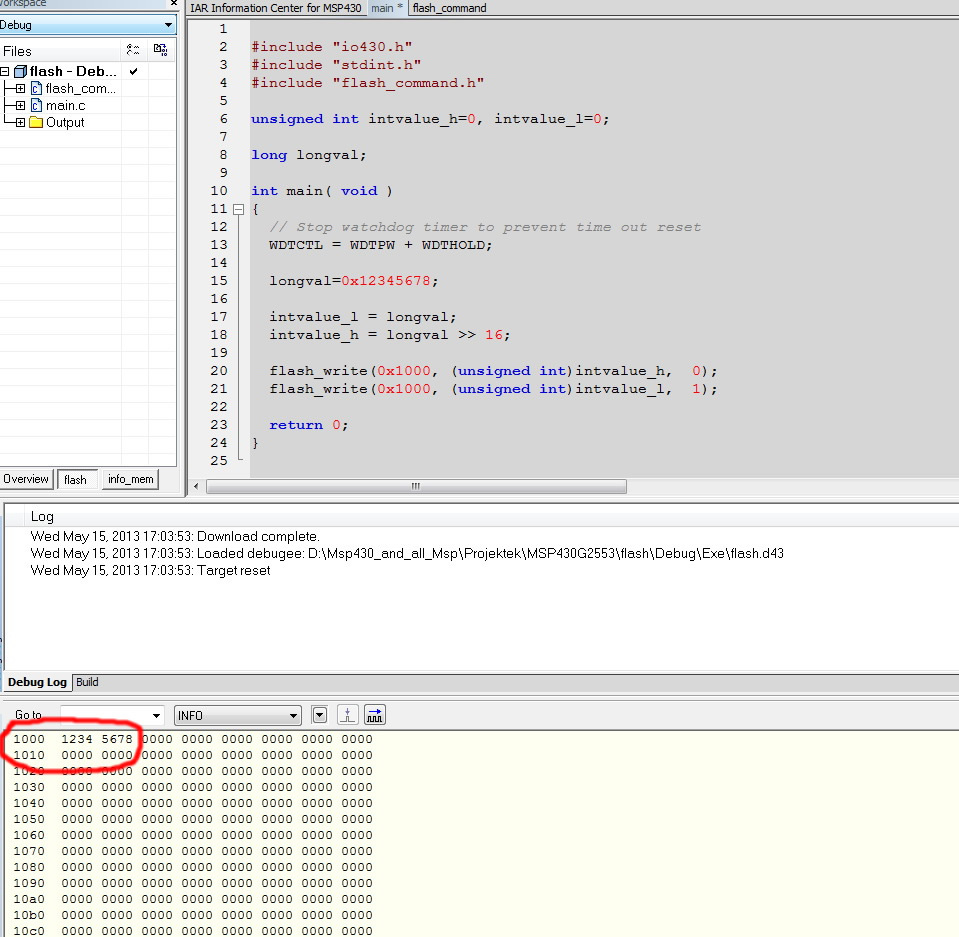959x937 pixels.
Task: Open the IAR Information Center for MSP430 tab
Action: coord(275,8)
